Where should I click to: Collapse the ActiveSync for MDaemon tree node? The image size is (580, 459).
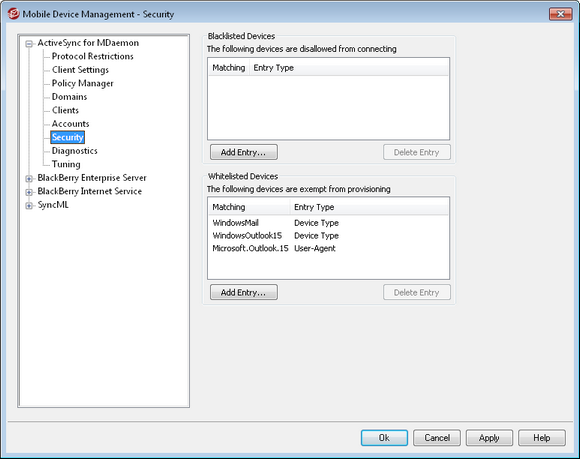[29, 44]
